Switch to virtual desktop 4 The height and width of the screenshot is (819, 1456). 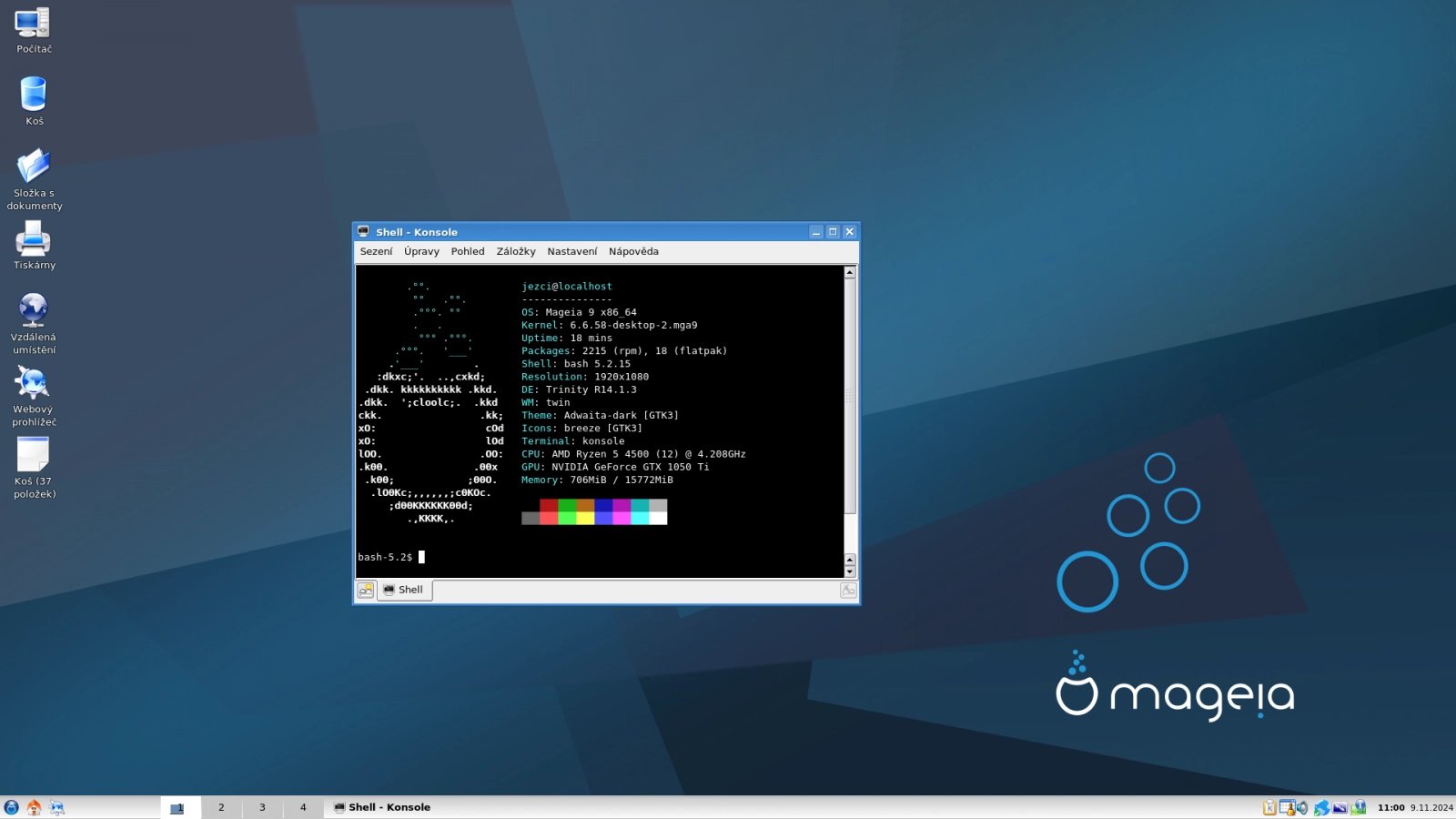pyautogui.click(x=303, y=807)
